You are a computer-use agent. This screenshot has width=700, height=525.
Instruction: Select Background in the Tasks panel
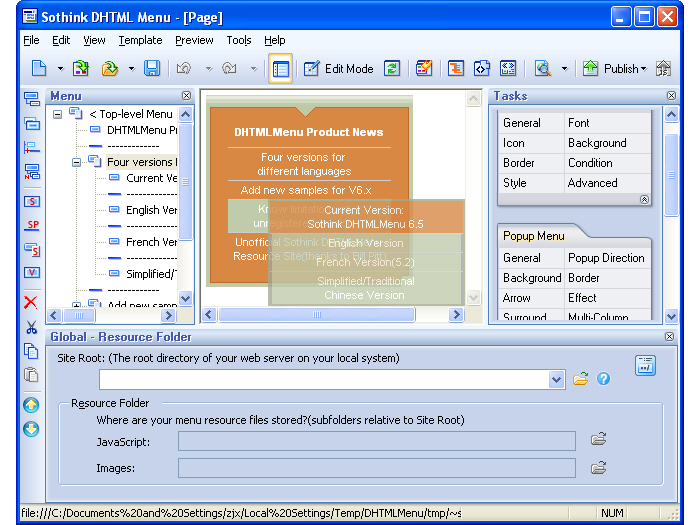(x=597, y=143)
